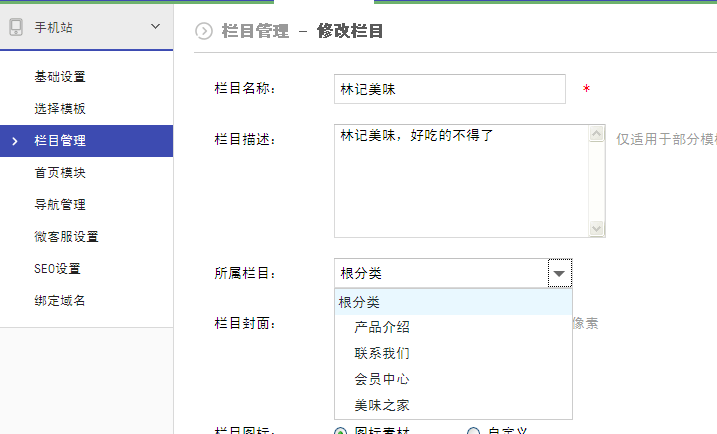Expand the 手机站 chevron dropdown
The height and width of the screenshot is (434, 717).
[155, 27]
